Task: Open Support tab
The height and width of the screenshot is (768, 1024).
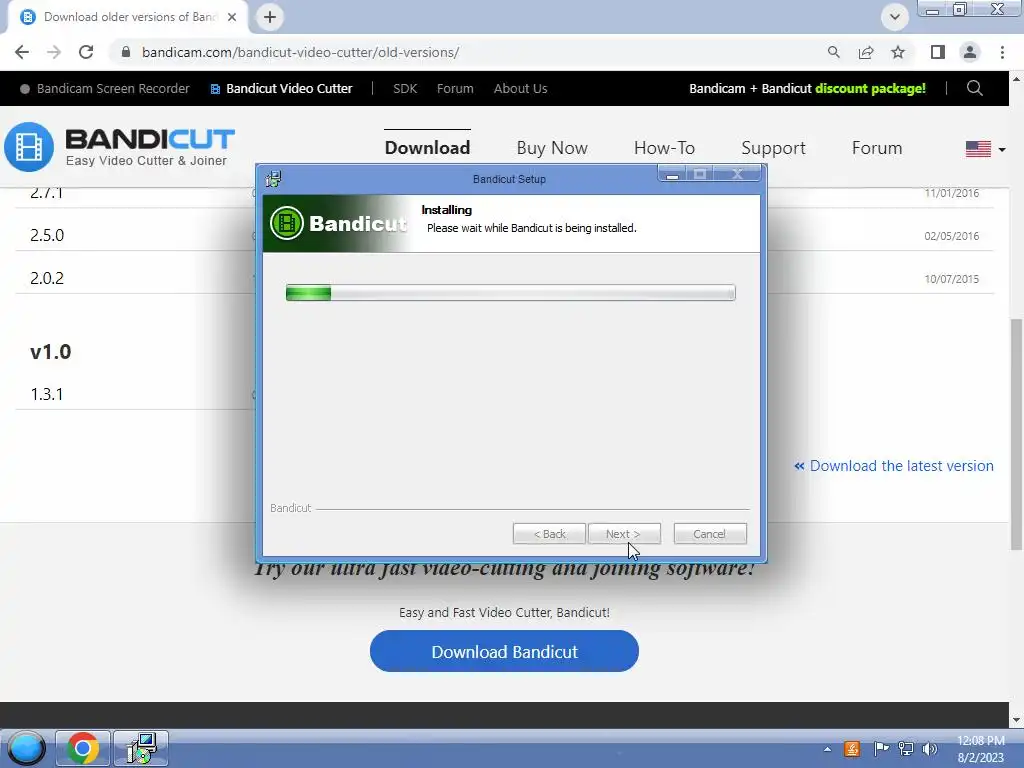Action: coord(773,148)
